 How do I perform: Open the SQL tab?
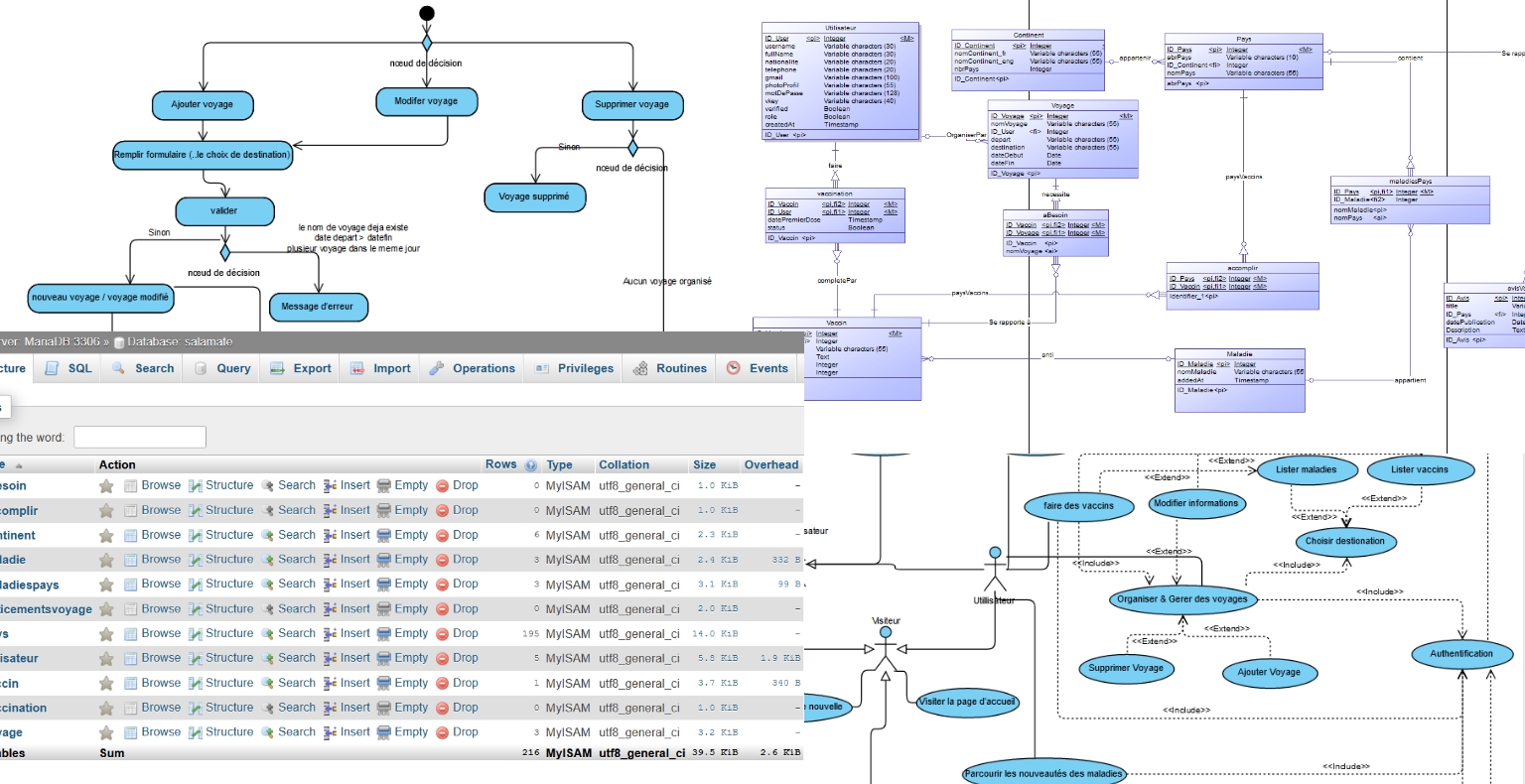click(x=69, y=368)
